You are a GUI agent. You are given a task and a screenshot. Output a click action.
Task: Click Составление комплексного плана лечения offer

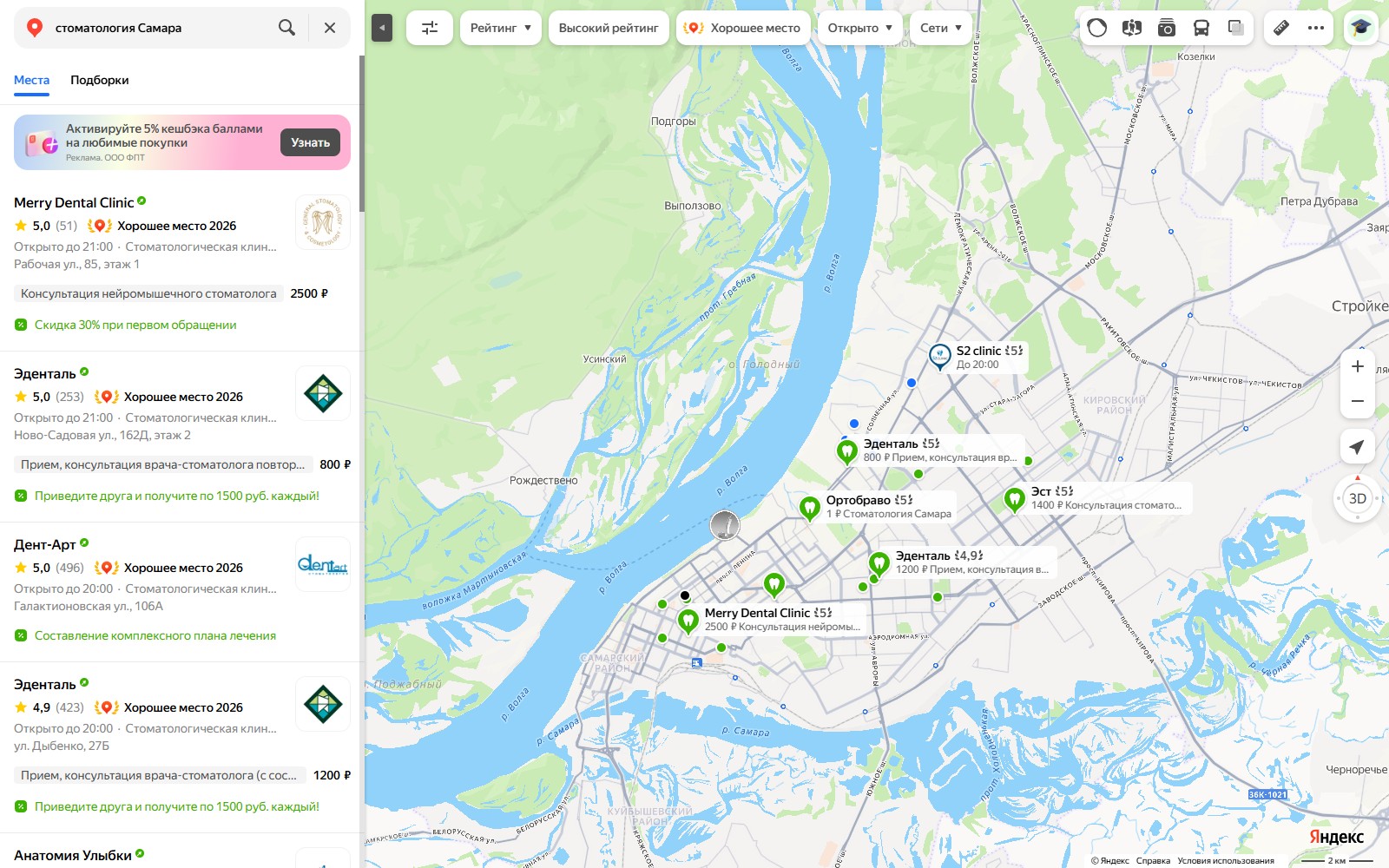coord(155,635)
